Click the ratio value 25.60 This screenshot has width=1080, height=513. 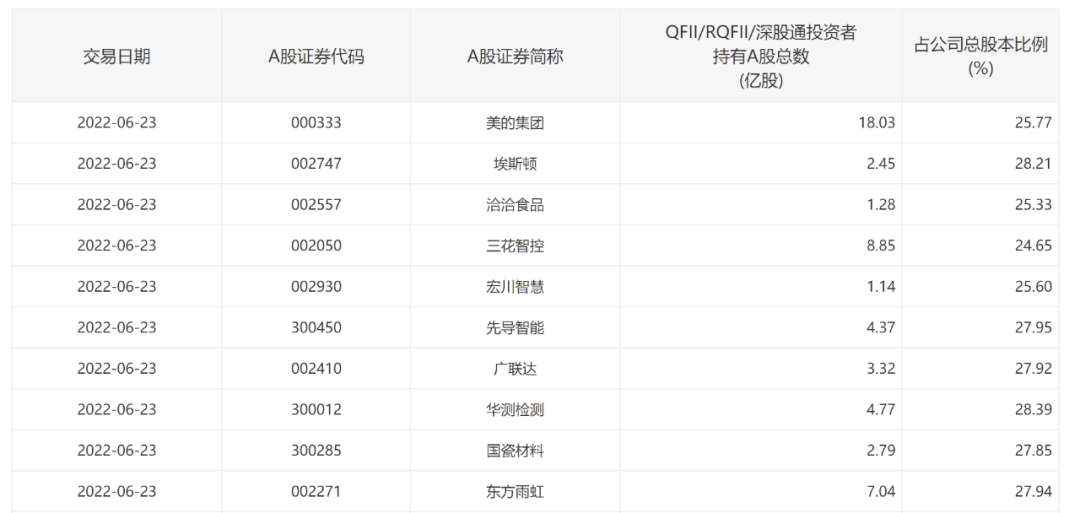pos(1035,286)
